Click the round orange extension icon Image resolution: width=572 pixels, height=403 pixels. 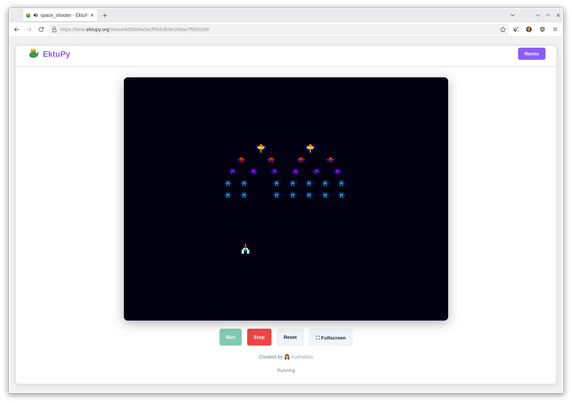(x=529, y=30)
